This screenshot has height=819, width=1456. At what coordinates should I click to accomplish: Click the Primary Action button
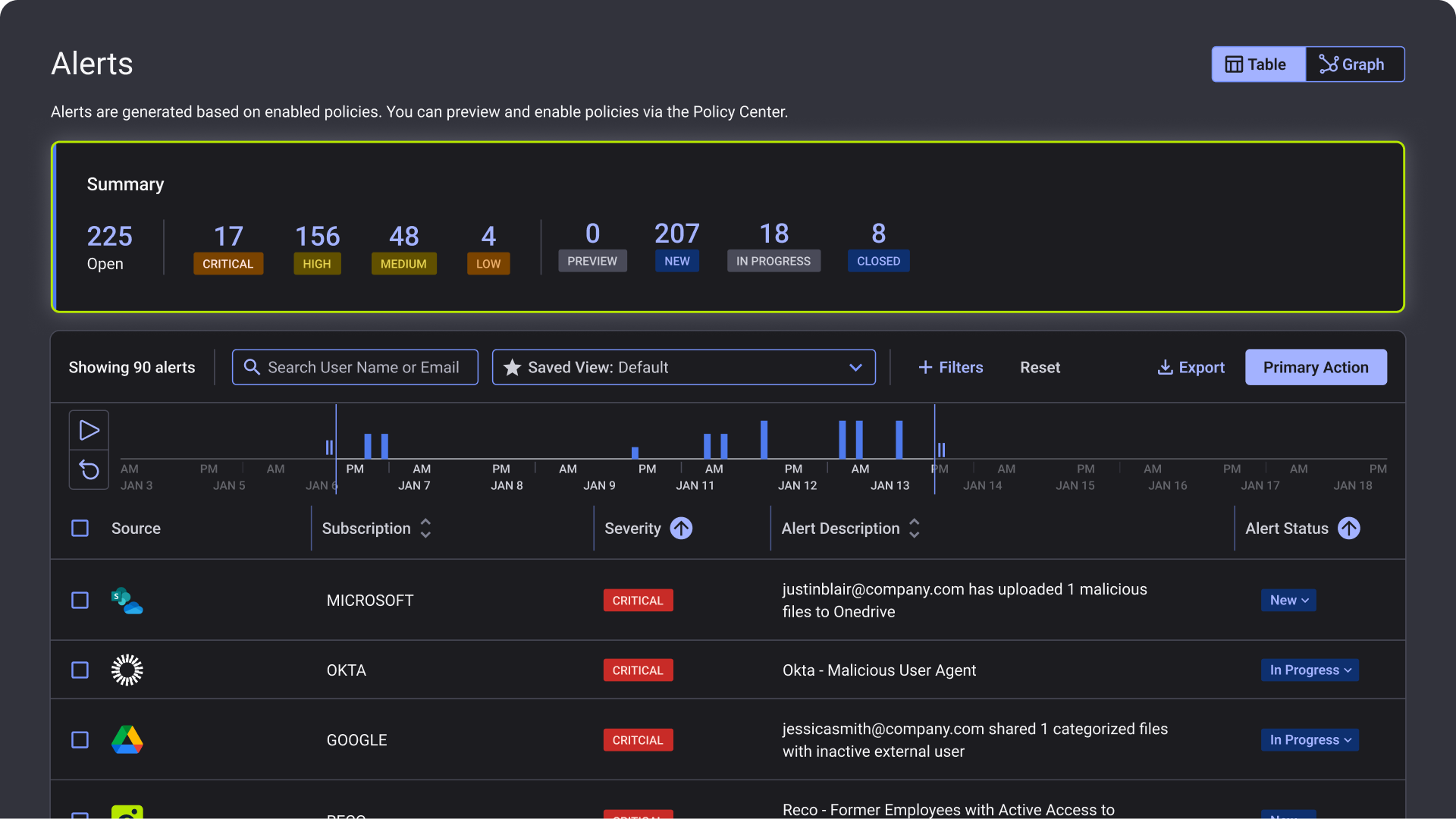(x=1316, y=367)
